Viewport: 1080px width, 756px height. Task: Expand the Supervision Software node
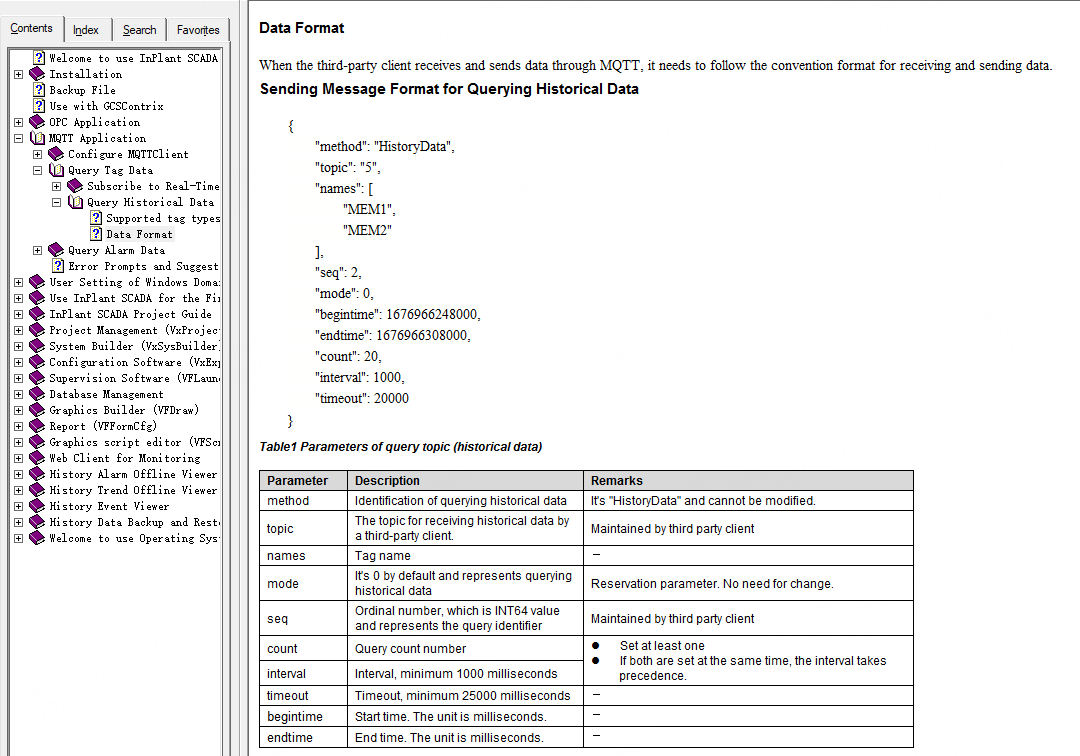pyautogui.click(x=19, y=379)
